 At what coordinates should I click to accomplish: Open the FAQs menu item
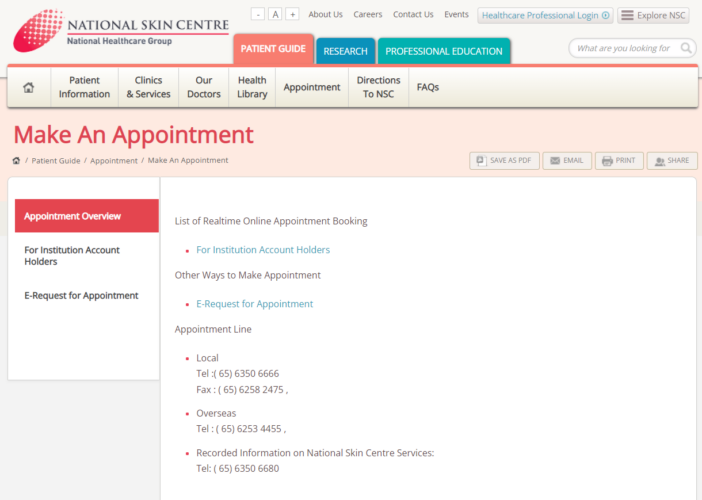pyautogui.click(x=428, y=87)
